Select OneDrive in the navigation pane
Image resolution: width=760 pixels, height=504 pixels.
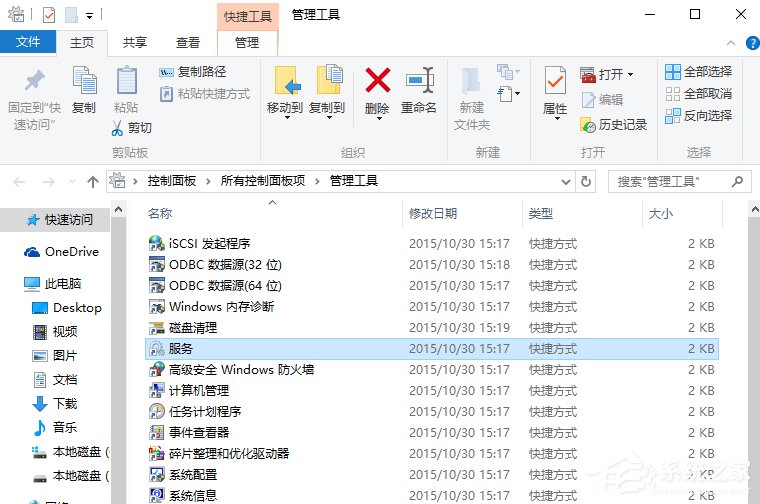pos(61,252)
